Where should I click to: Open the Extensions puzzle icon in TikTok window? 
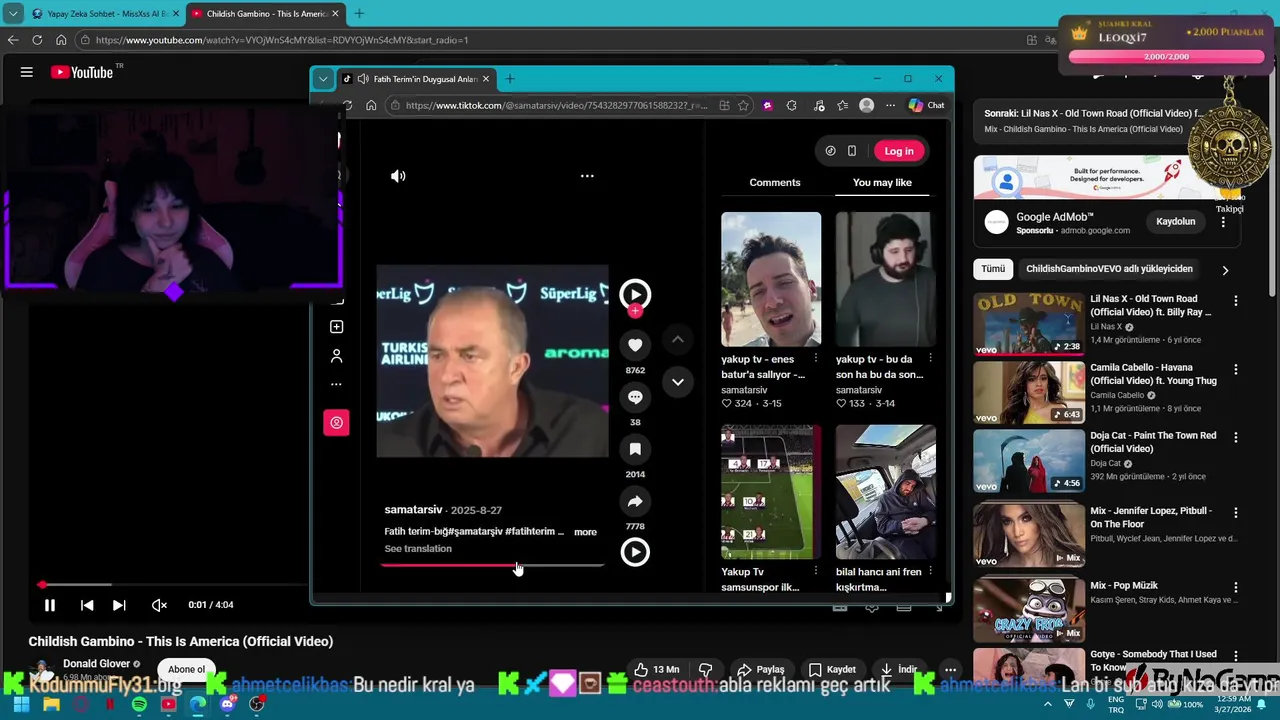point(792,105)
